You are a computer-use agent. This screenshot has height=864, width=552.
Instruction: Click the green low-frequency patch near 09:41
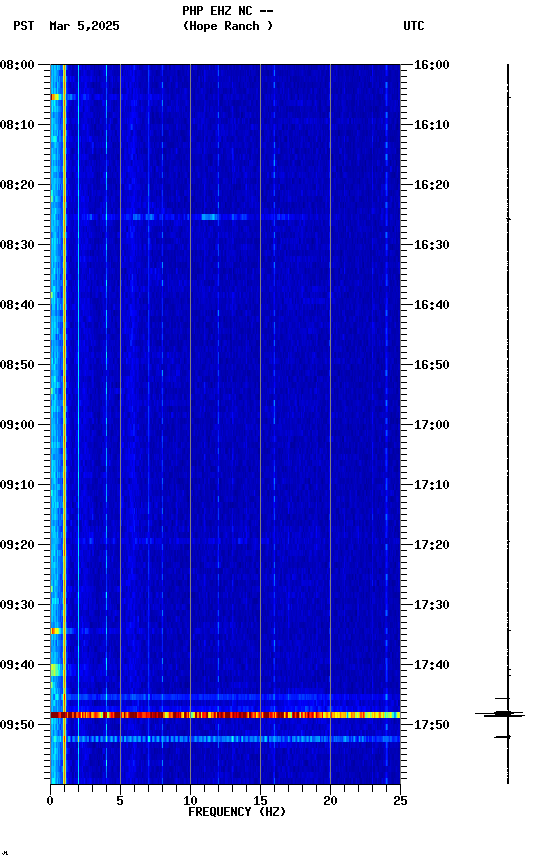tap(56, 670)
